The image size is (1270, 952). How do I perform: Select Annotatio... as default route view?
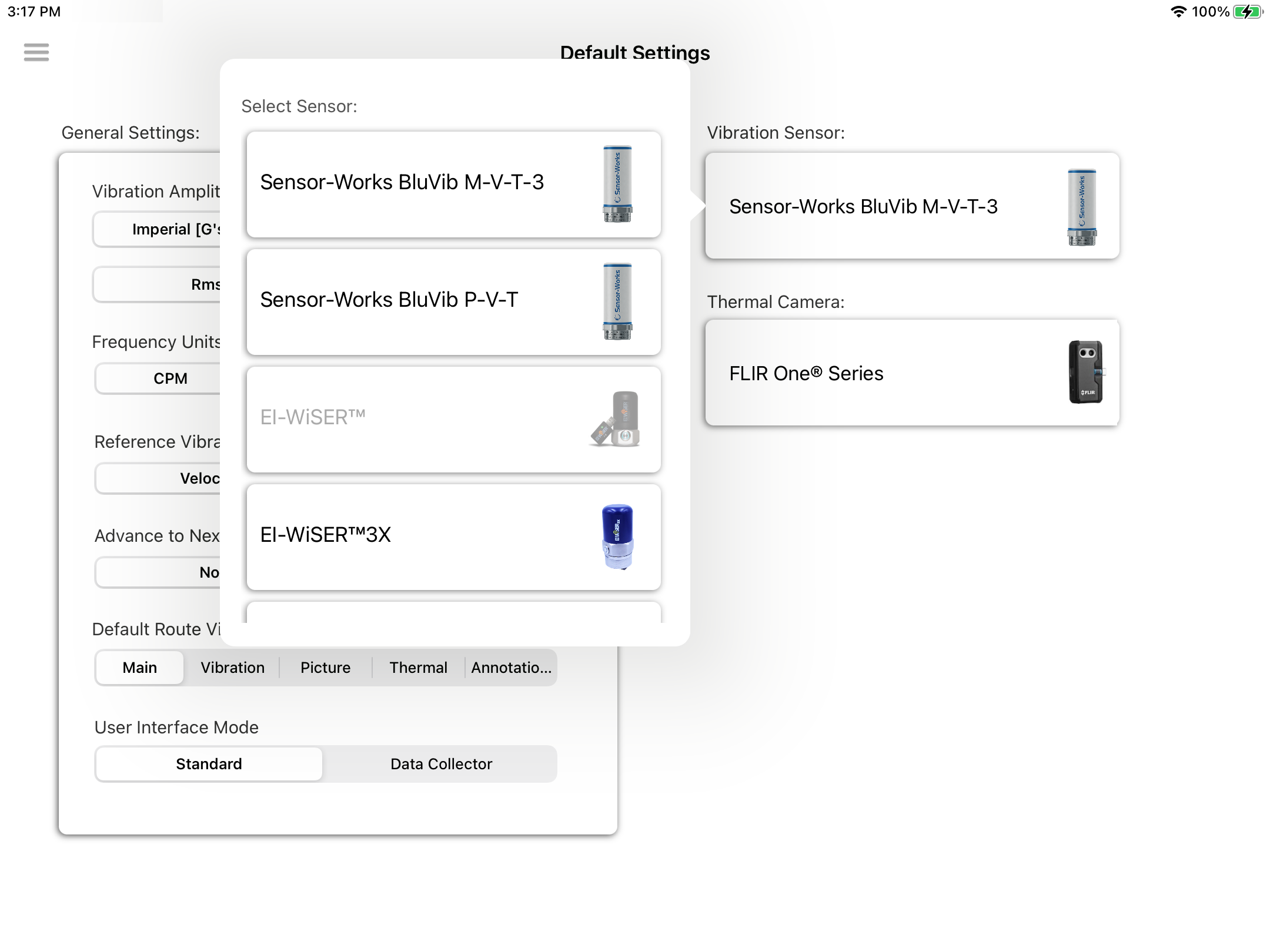511,668
